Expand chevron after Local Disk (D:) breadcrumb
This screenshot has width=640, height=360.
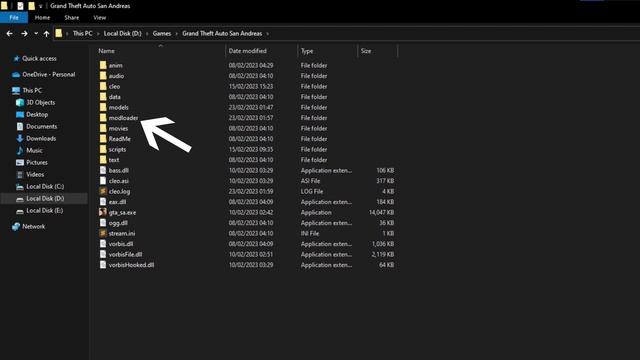tap(147, 33)
